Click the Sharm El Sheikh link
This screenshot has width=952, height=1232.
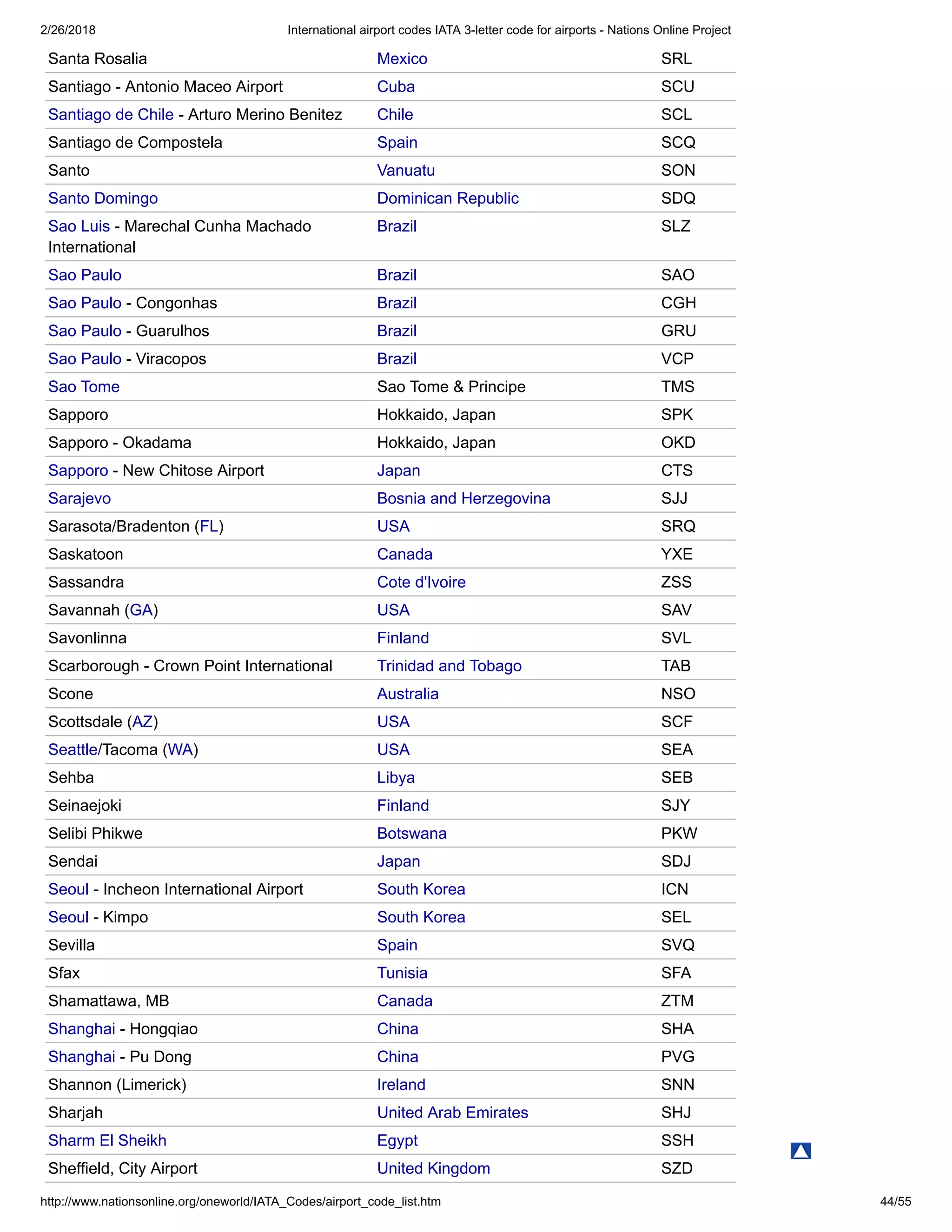(x=107, y=1140)
